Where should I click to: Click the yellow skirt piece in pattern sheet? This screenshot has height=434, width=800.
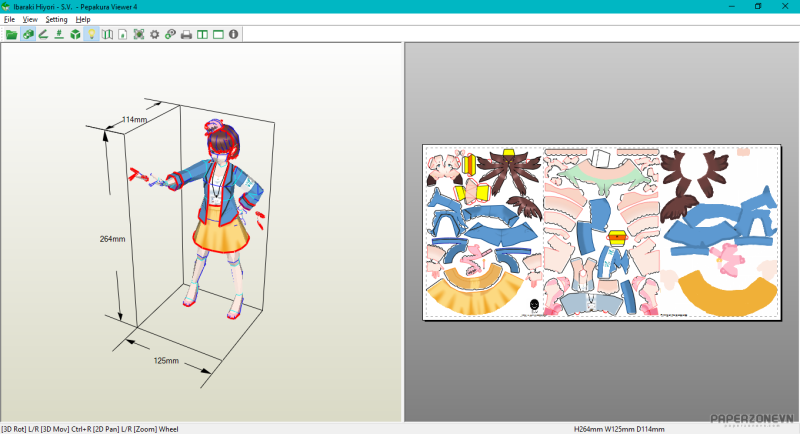pos(475,289)
